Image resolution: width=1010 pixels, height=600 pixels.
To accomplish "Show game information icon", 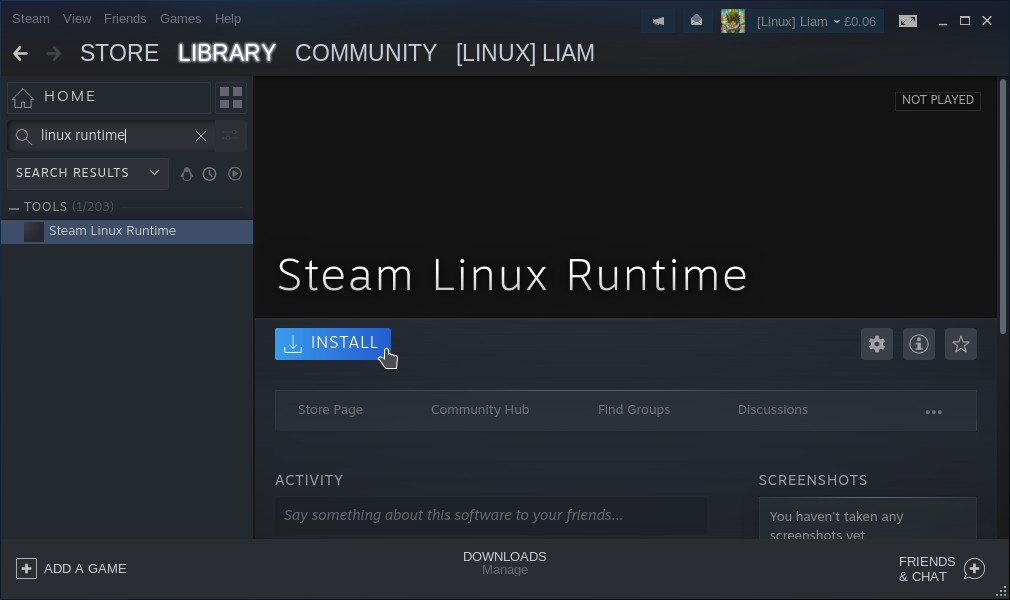I will (919, 344).
